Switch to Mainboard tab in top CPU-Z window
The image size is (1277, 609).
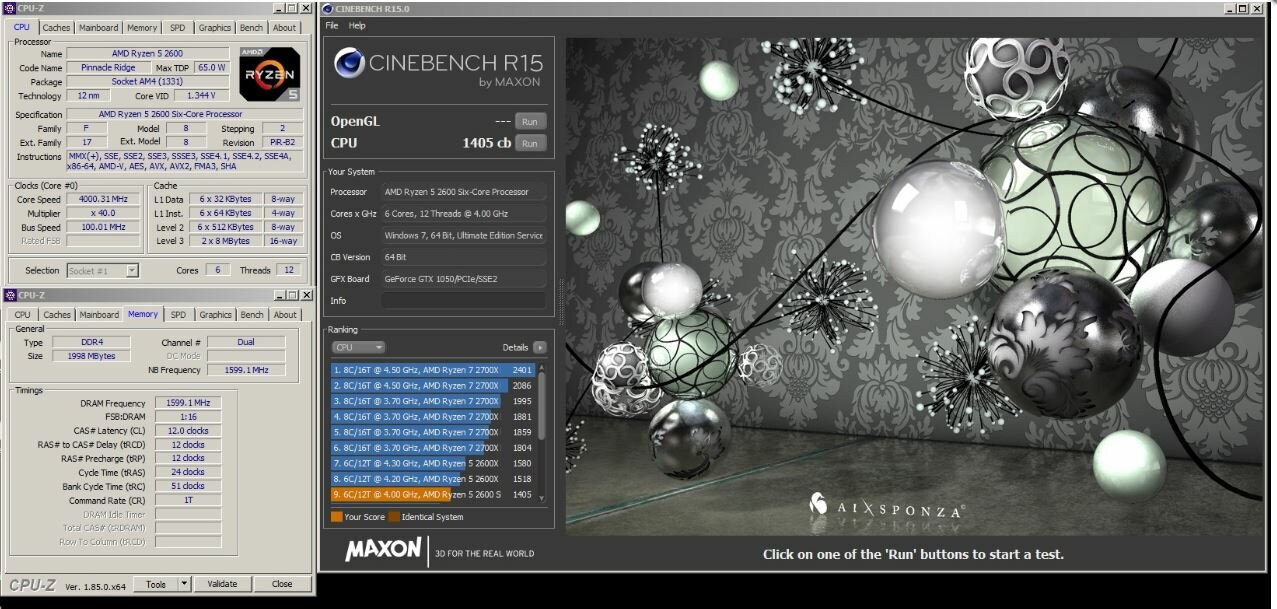click(x=99, y=28)
